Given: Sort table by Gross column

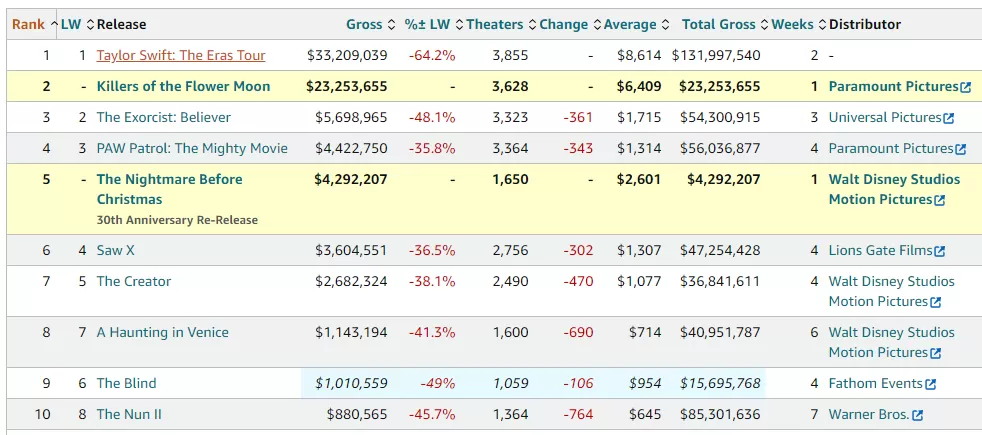Looking at the screenshot, I should 371,24.
